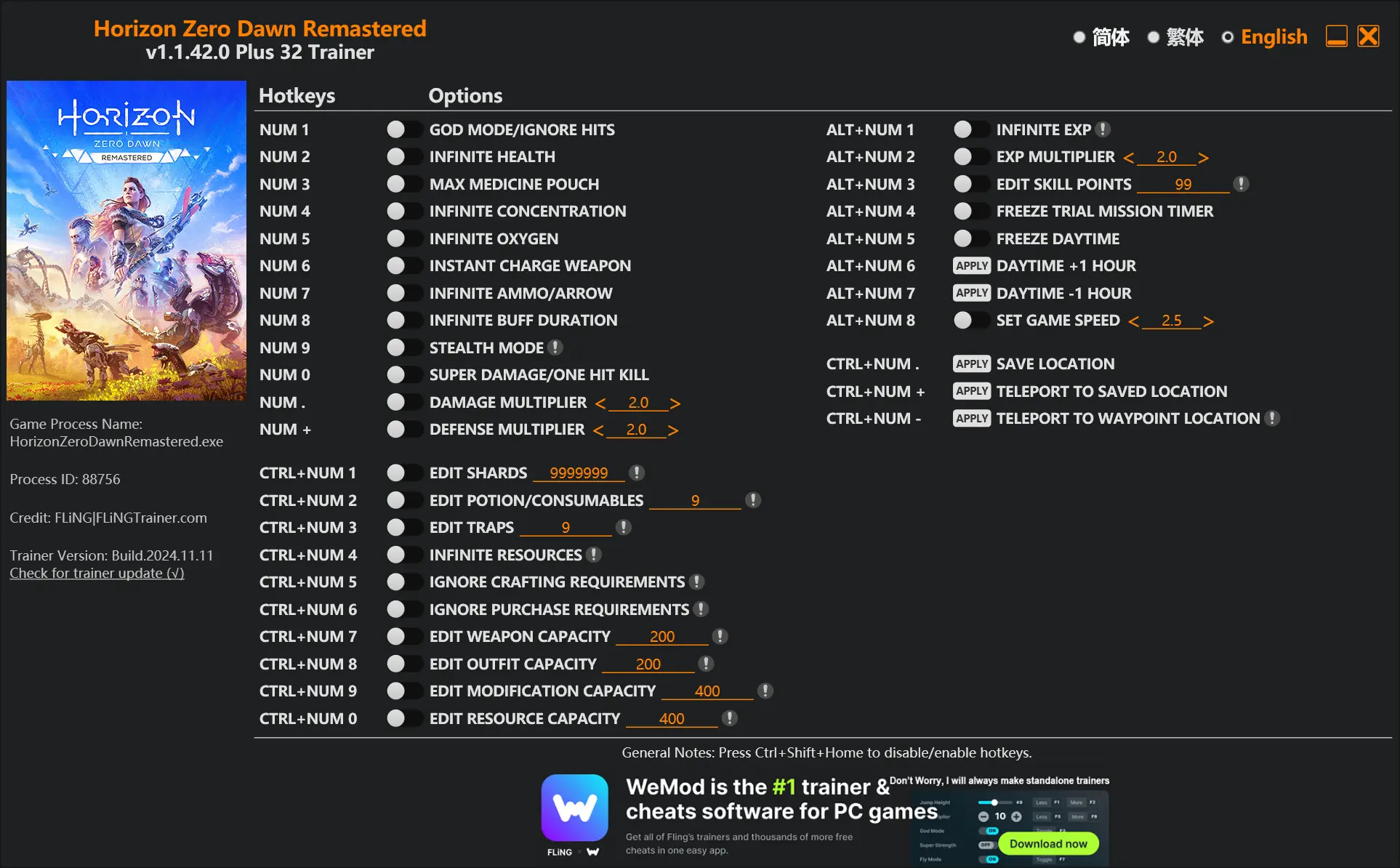Click APPLY for DAYTIME -1 HOUR
The height and width of the screenshot is (868, 1400).
click(970, 293)
